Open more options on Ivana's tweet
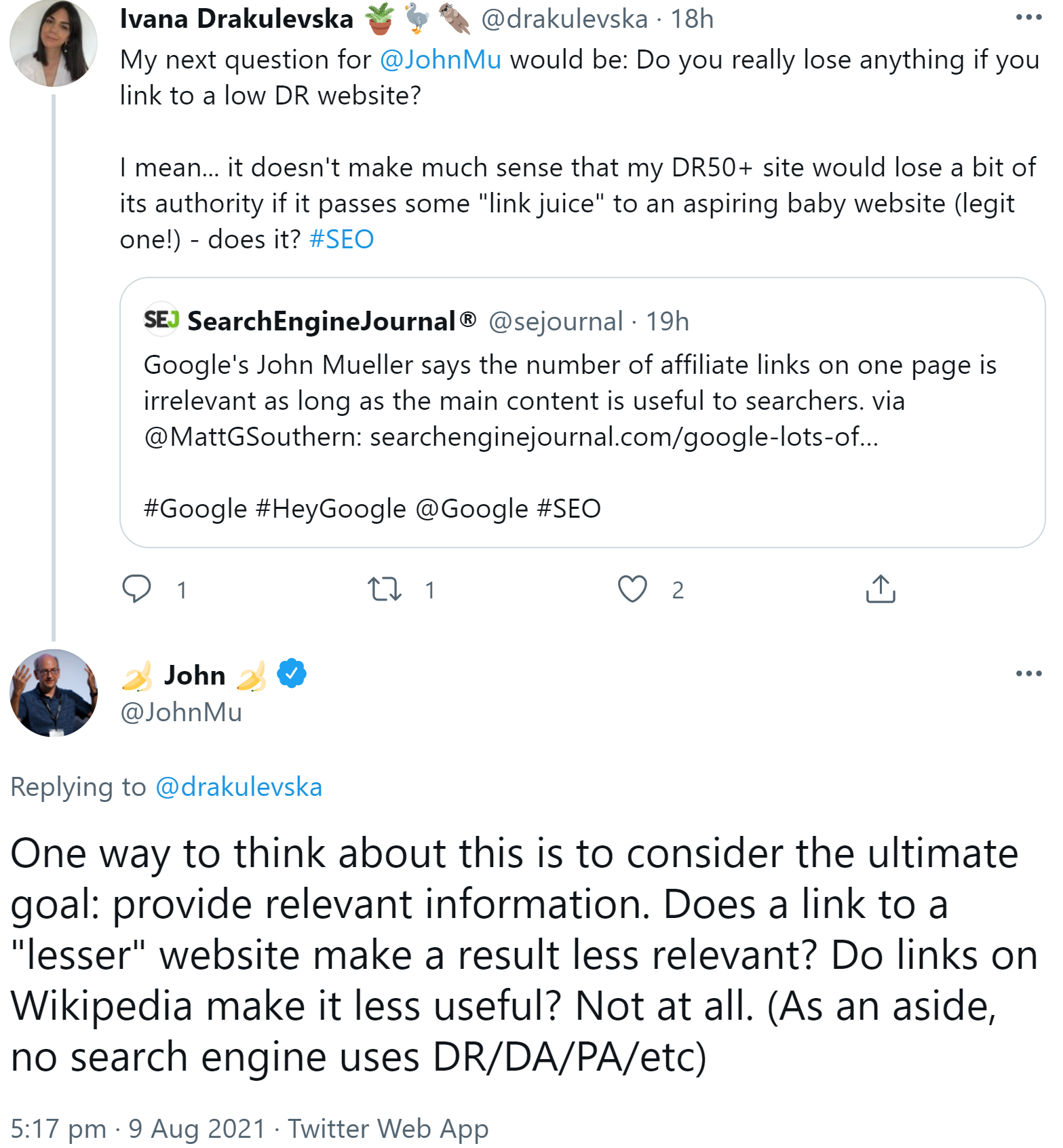Screen dimensions: 1063x1148 1028,18
